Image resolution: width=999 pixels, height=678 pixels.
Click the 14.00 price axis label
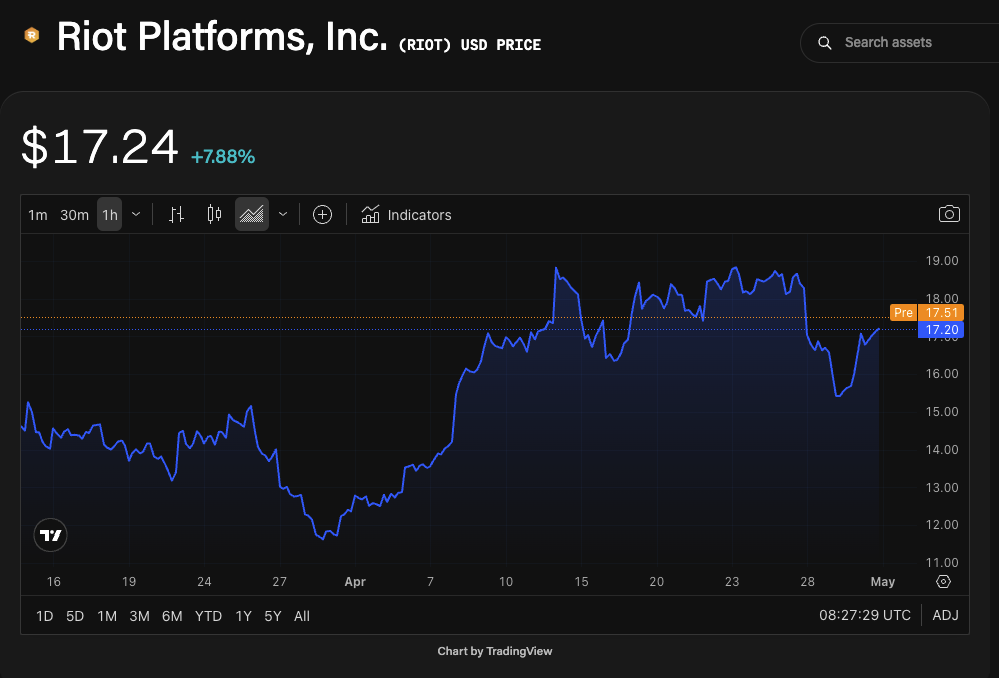pyautogui.click(x=942, y=450)
